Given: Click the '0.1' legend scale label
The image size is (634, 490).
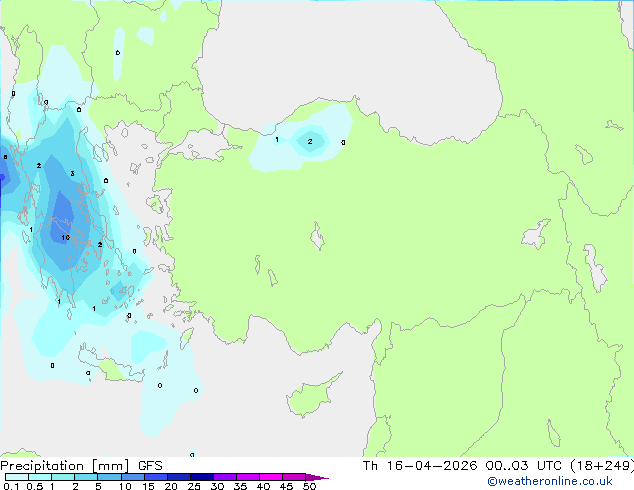Looking at the screenshot, I should (x=10, y=486).
